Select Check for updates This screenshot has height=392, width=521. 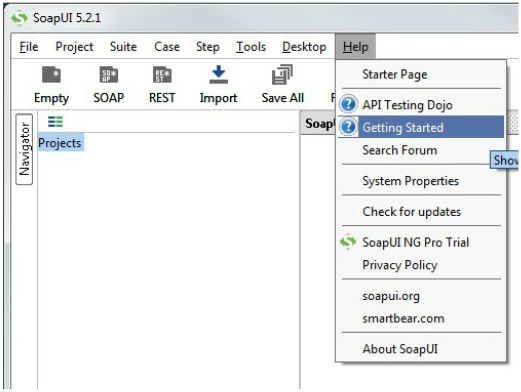click(x=421, y=211)
